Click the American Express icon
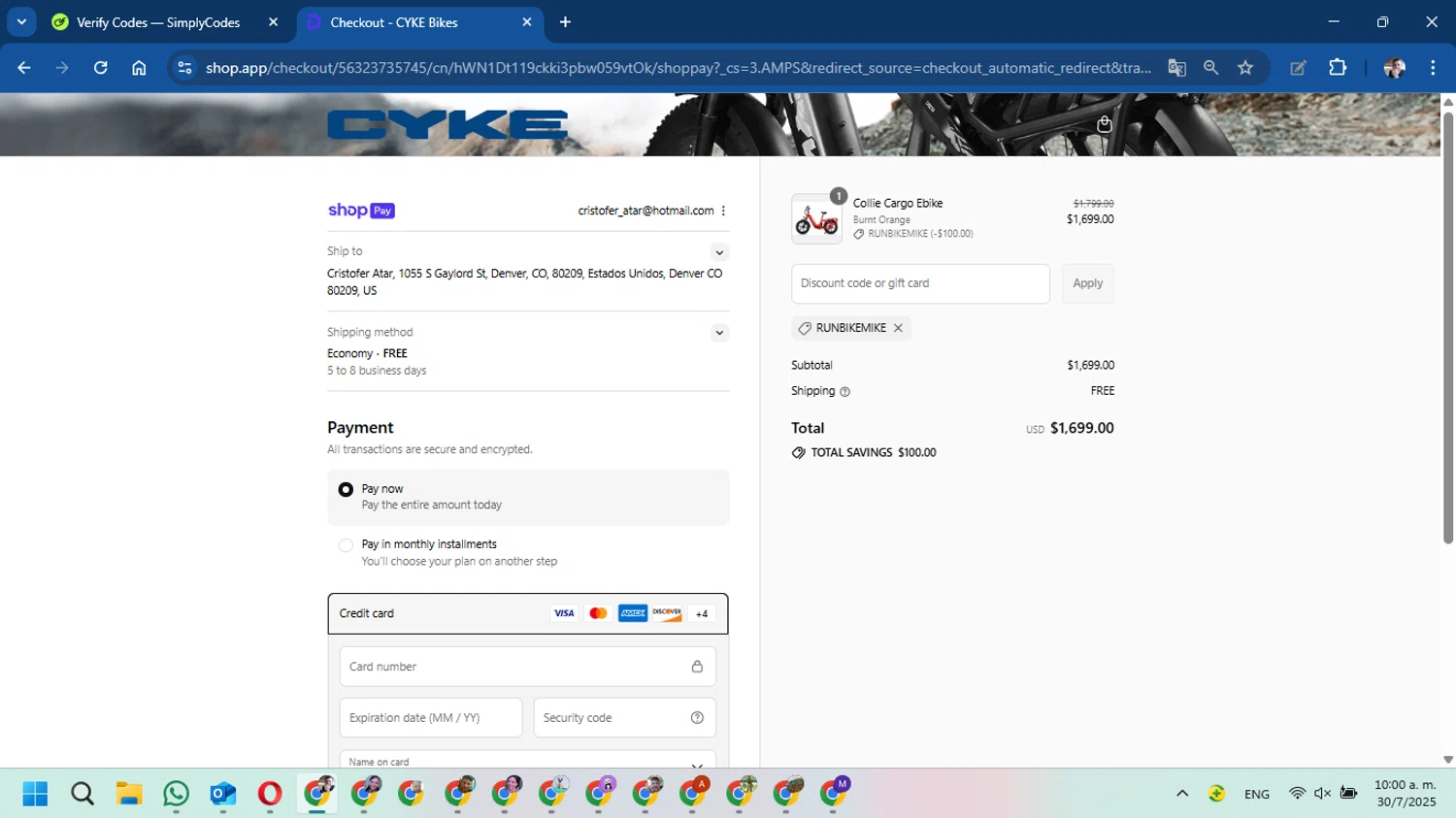The image size is (1456, 818). click(633, 613)
